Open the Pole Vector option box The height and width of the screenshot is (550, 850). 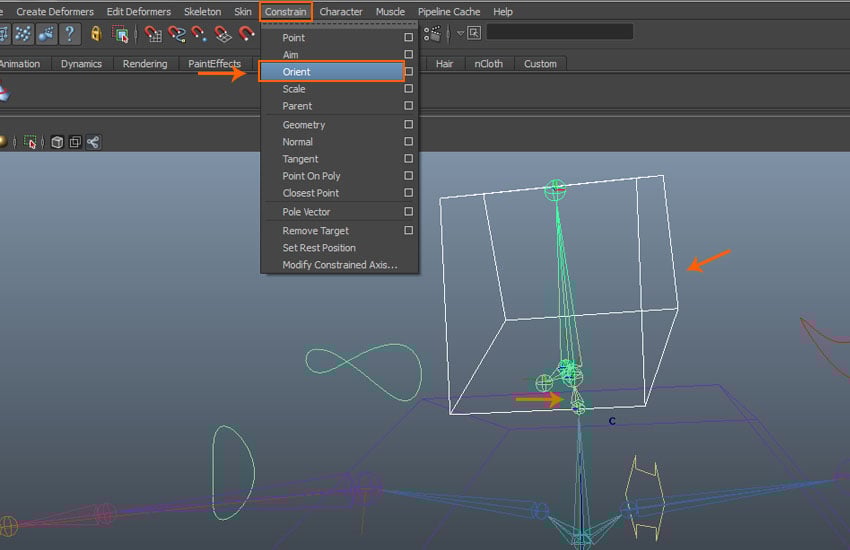click(408, 212)
